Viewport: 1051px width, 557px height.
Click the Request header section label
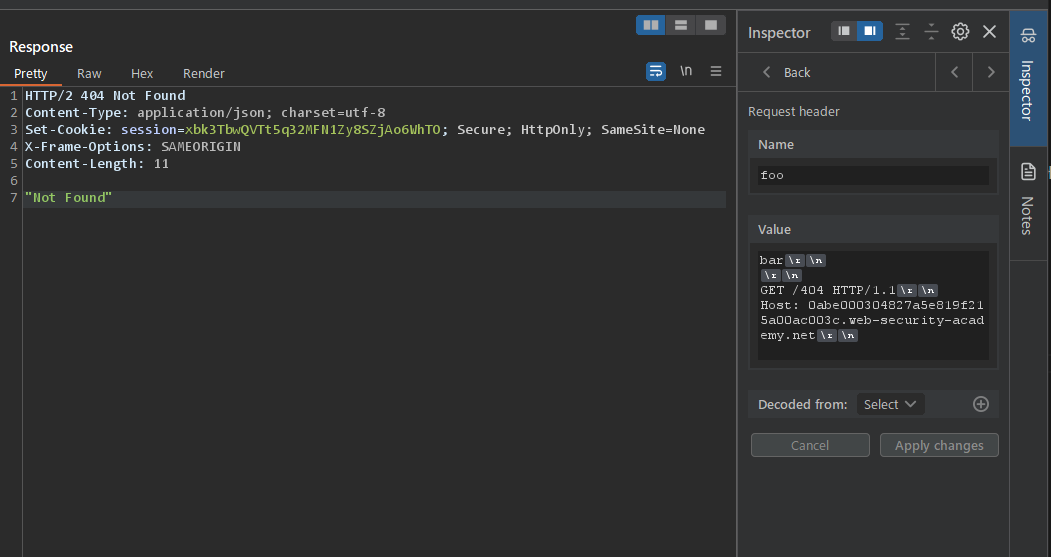tap(794, 111)
